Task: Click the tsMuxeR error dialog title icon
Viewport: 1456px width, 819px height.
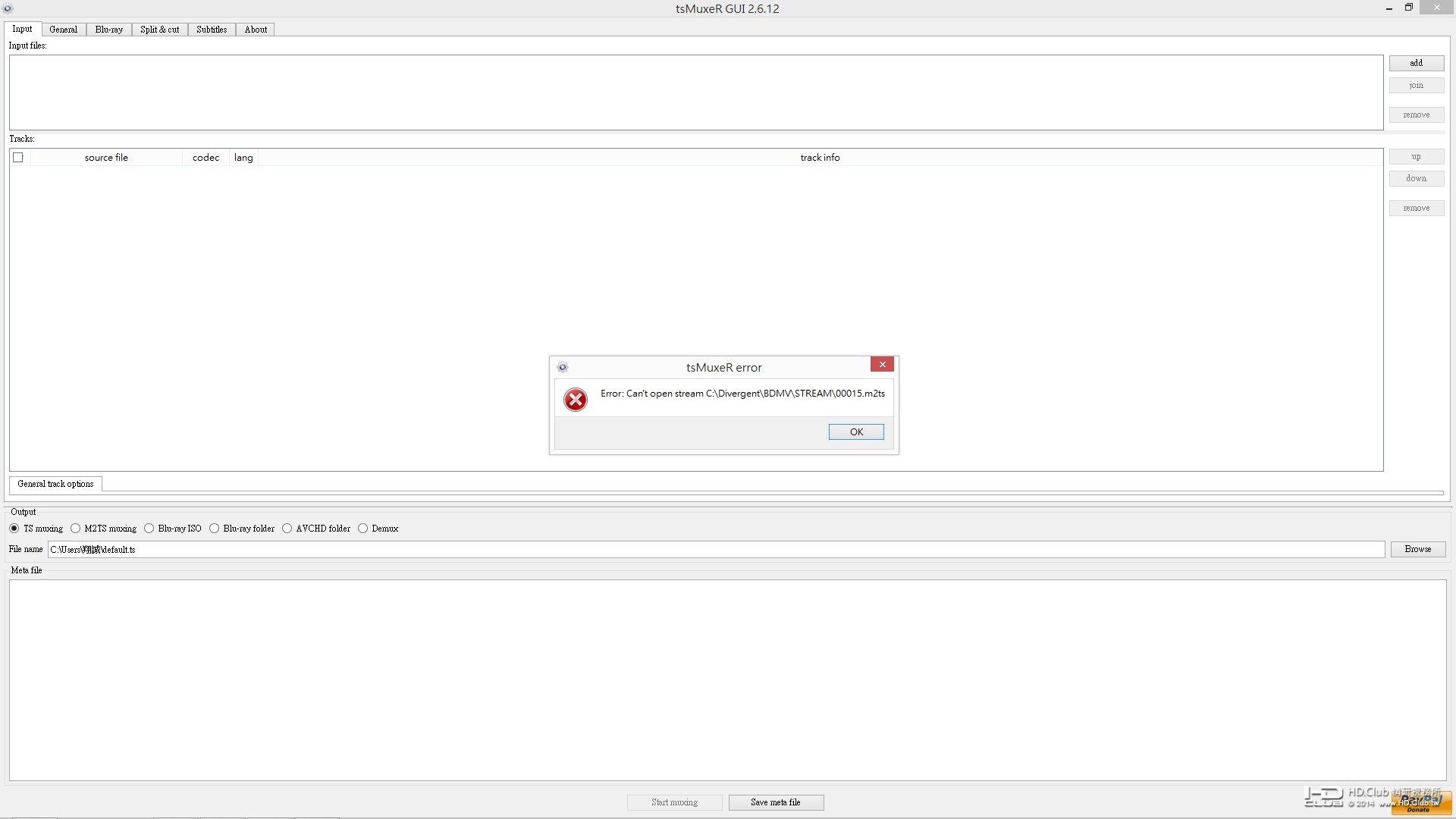Action: [563, 367]
